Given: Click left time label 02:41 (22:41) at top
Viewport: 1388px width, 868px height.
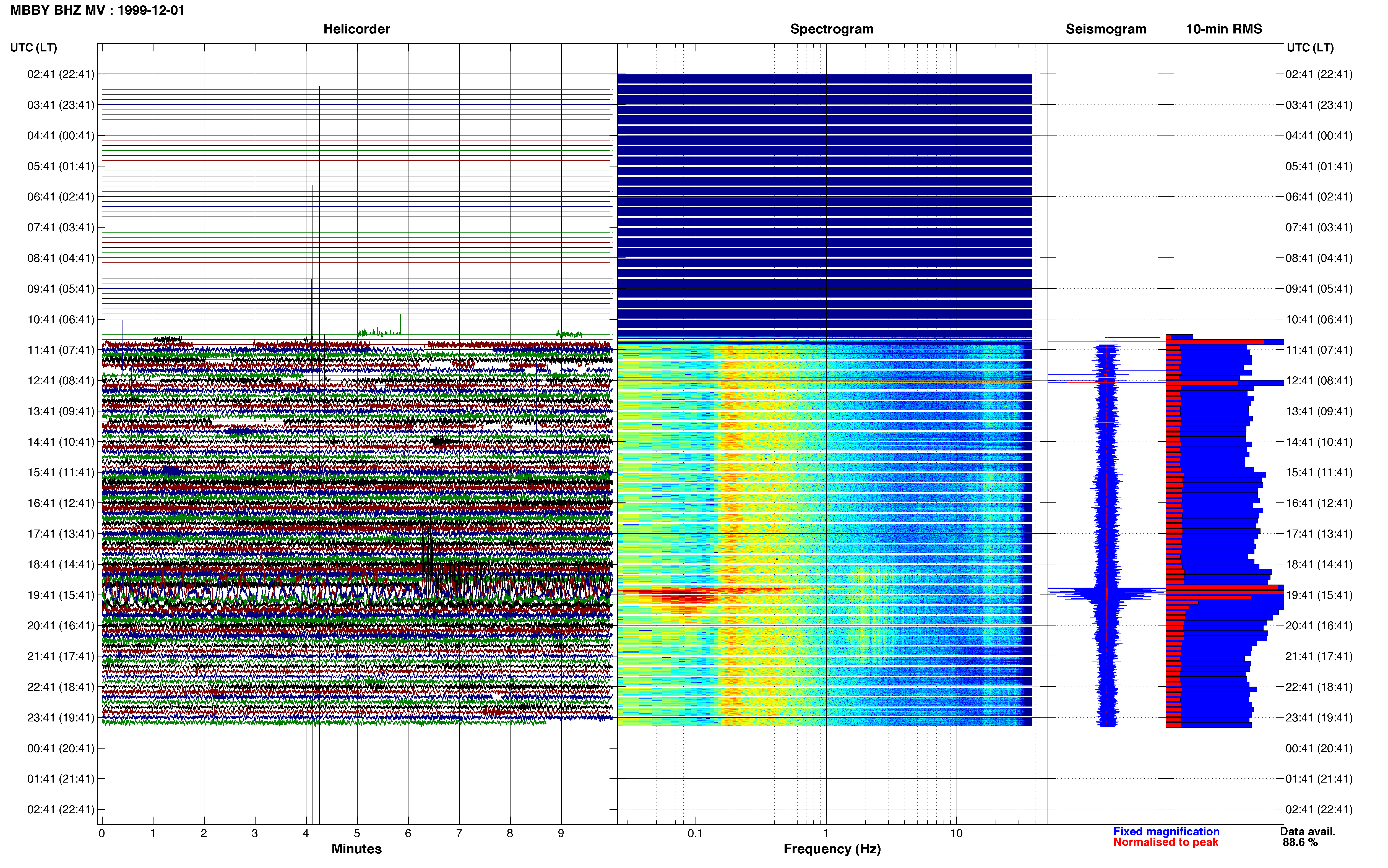Looking at the screenshot, I should click(60, 74).
